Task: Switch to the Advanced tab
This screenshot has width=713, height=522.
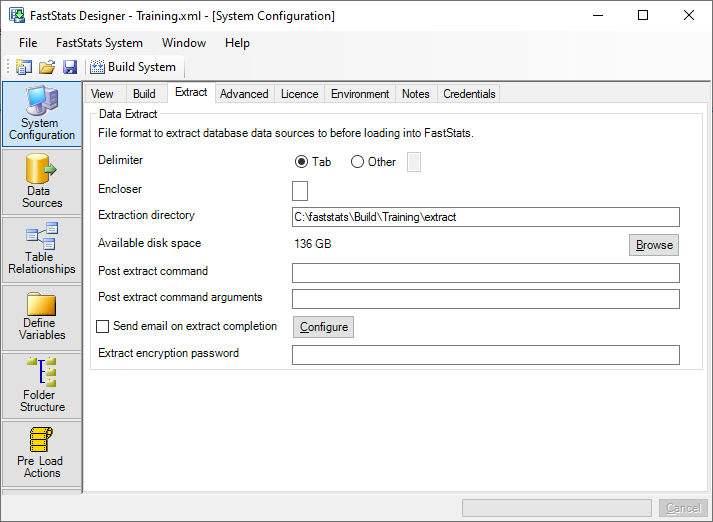Action: tap(244, 94)
